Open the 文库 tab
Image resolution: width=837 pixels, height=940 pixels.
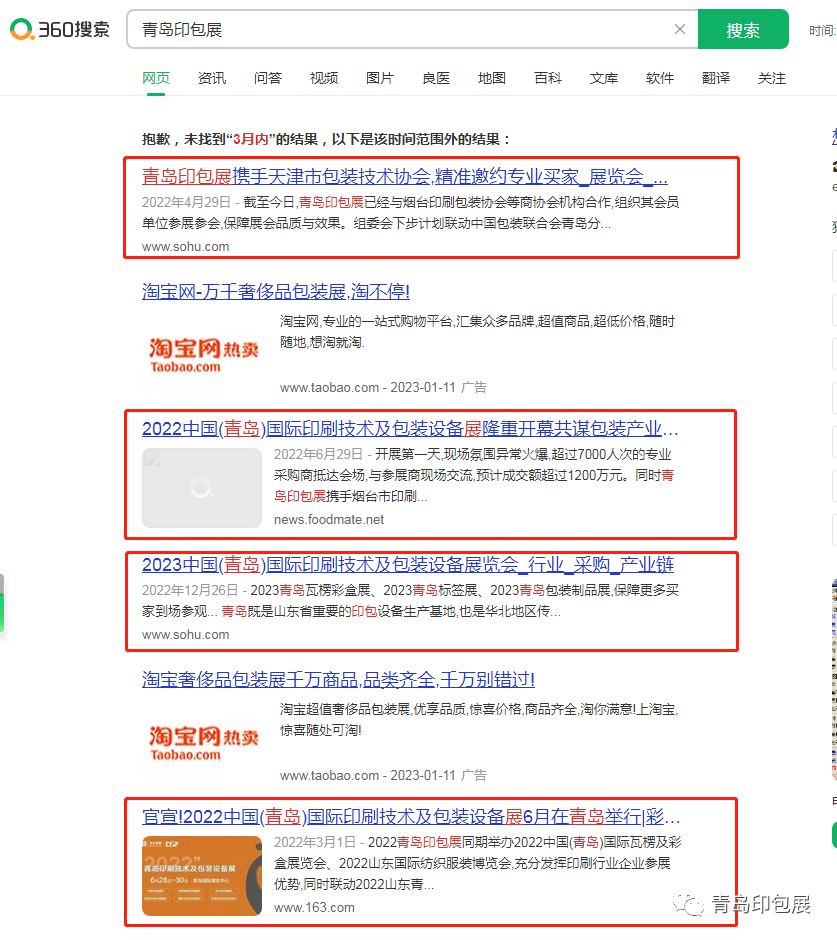[604, 78]
